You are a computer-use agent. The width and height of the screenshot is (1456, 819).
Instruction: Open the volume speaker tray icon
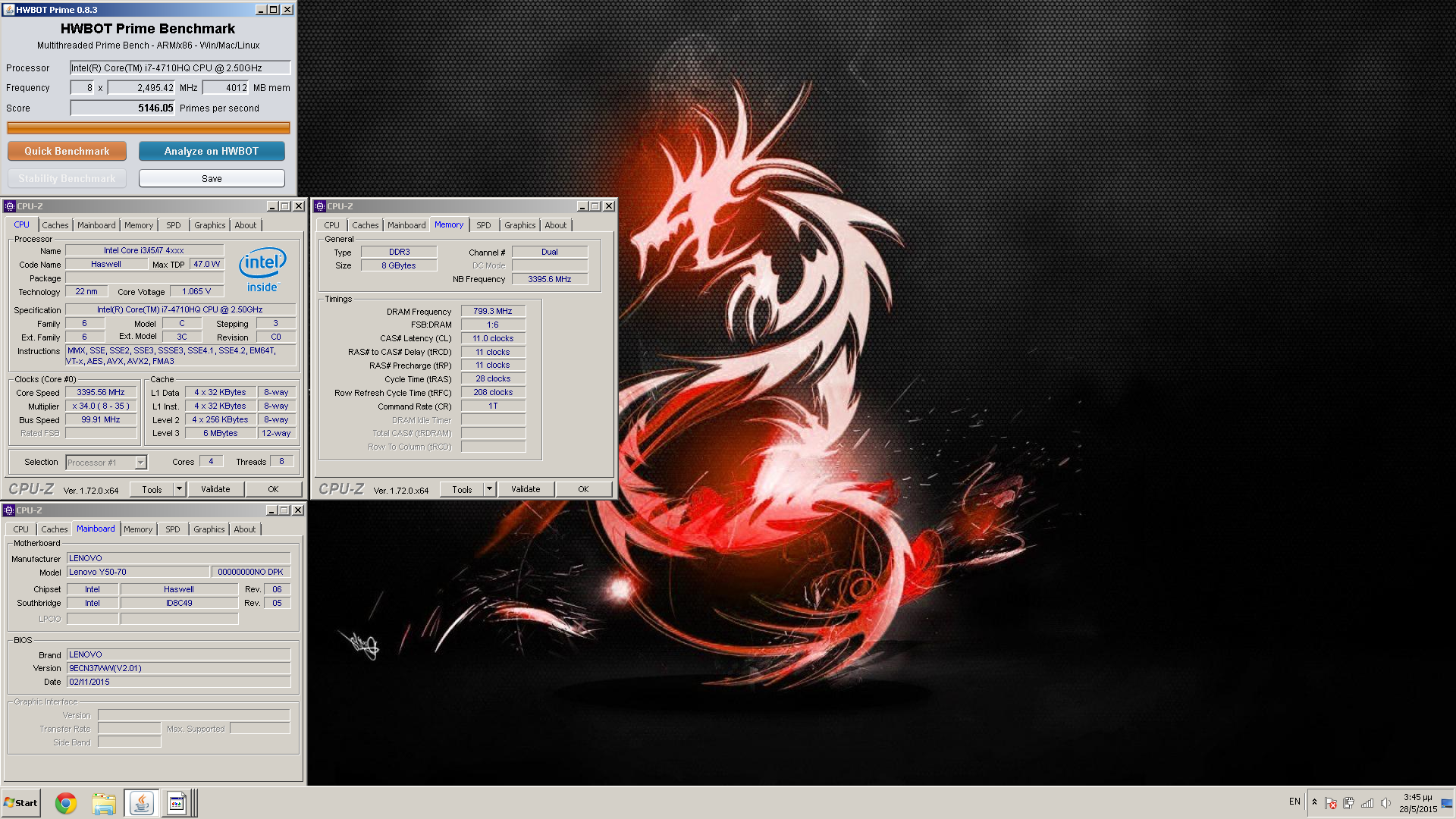(x=1385, y=803)
